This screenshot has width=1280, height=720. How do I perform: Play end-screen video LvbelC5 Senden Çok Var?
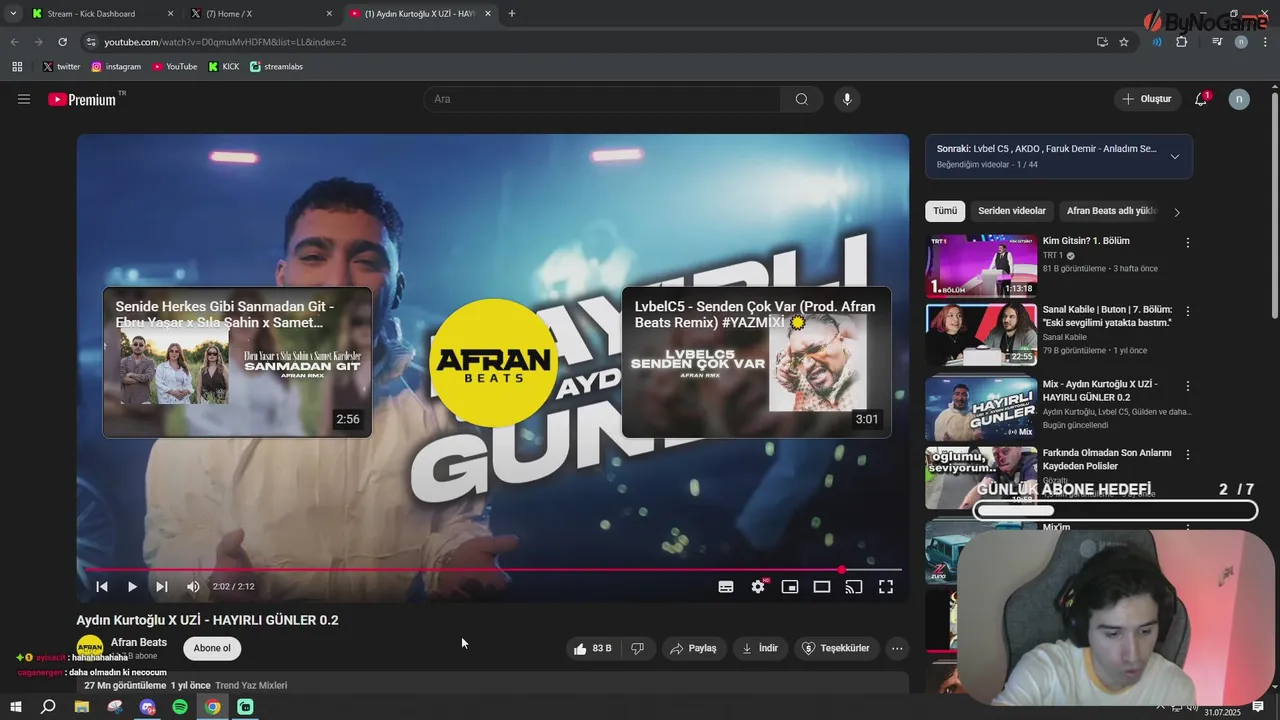[x=756, y=362]
